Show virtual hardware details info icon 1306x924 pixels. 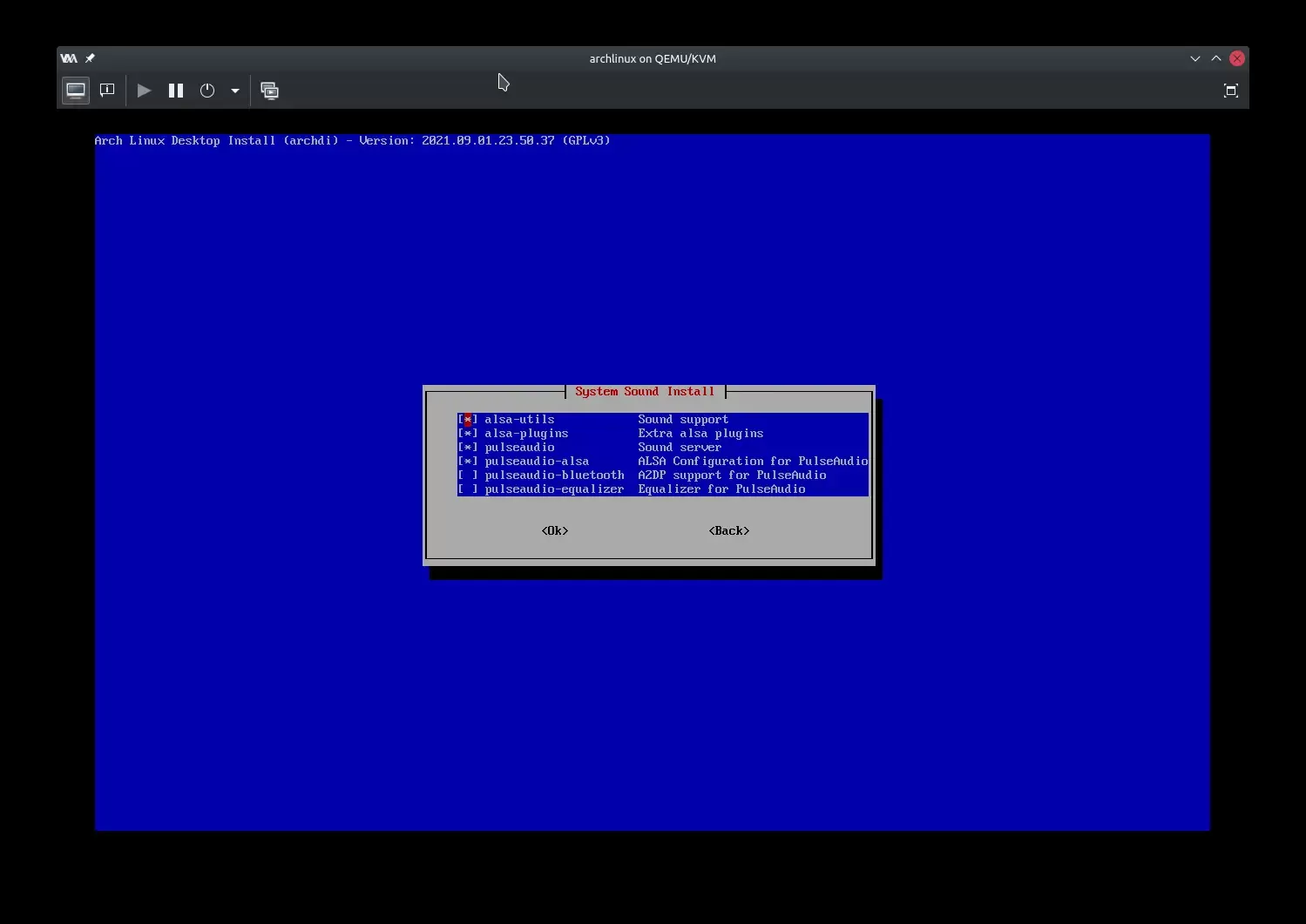pos(107,91)
